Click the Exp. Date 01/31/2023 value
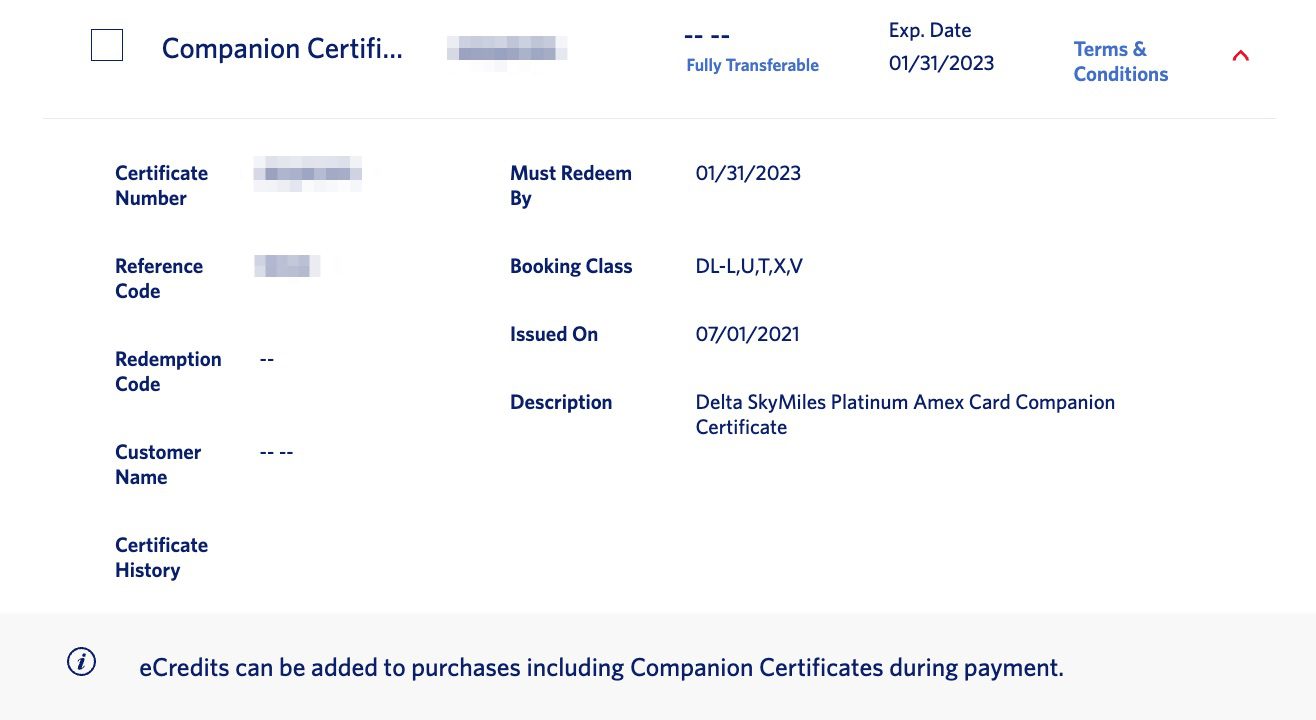 941,63
